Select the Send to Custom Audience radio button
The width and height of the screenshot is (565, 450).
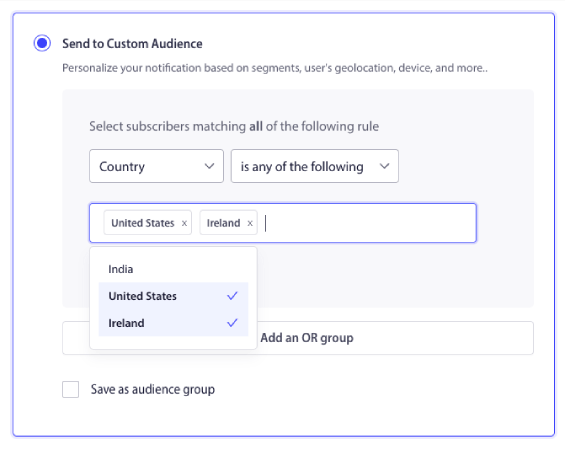[42, 43]
